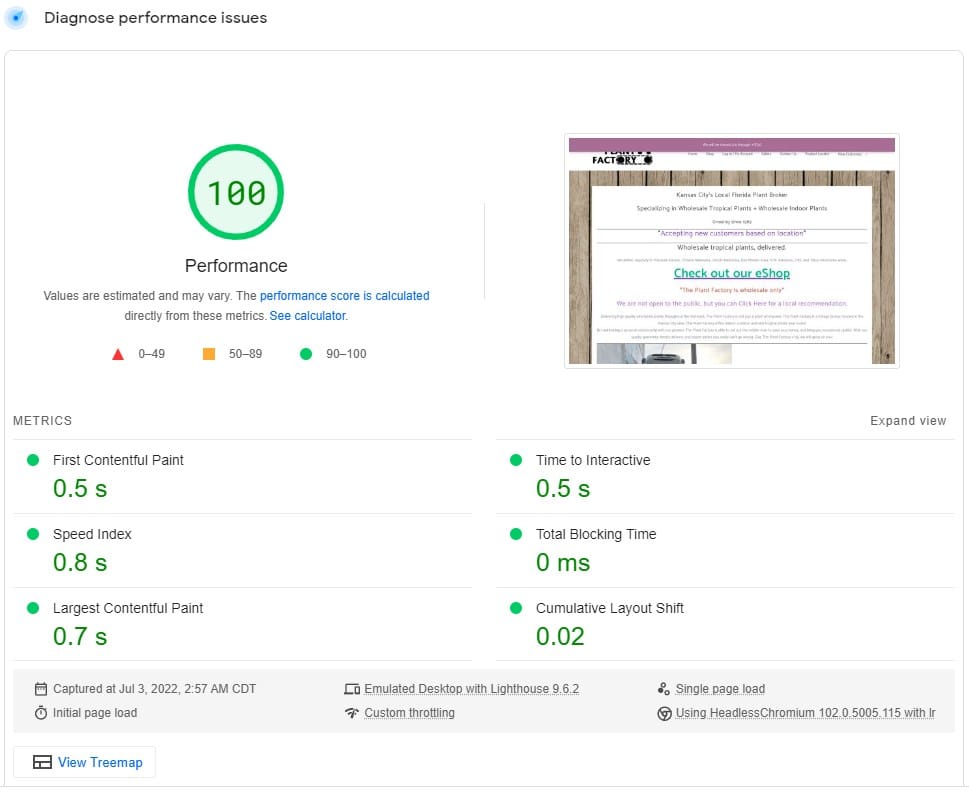
Task: Open the performance score is calculated link
Action: point(344,296)
